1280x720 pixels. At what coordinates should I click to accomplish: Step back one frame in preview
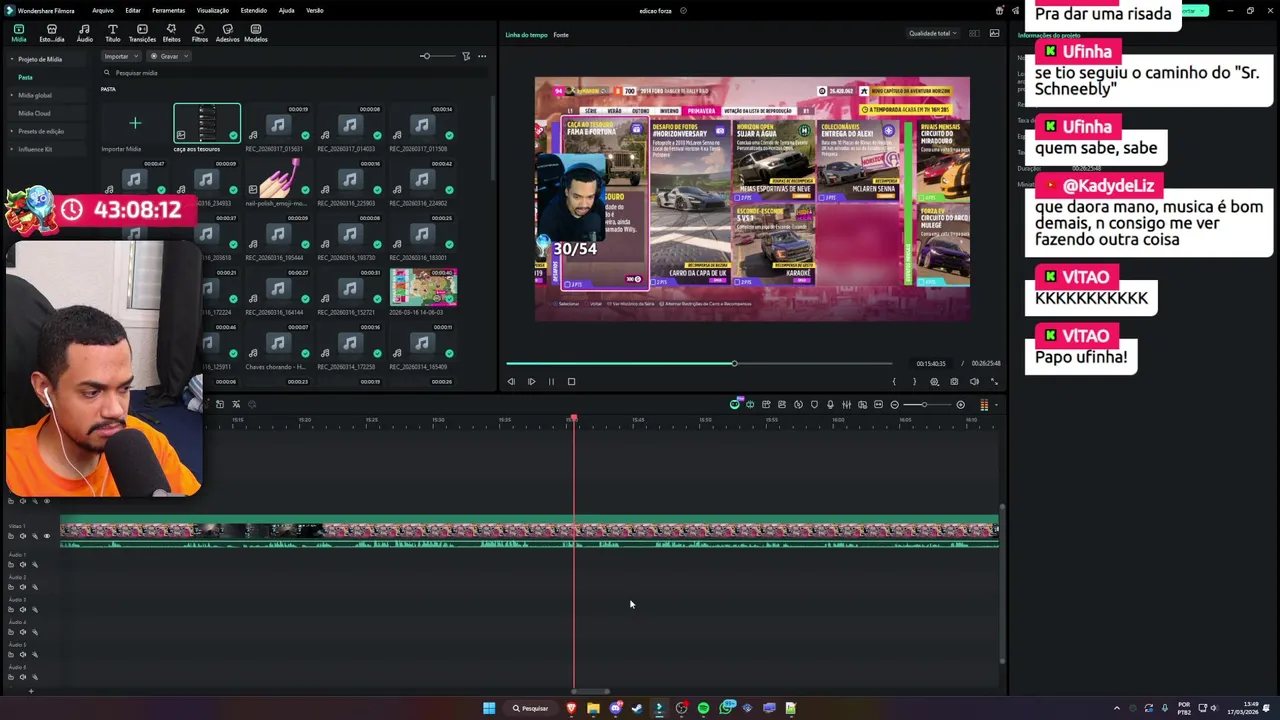511,381
